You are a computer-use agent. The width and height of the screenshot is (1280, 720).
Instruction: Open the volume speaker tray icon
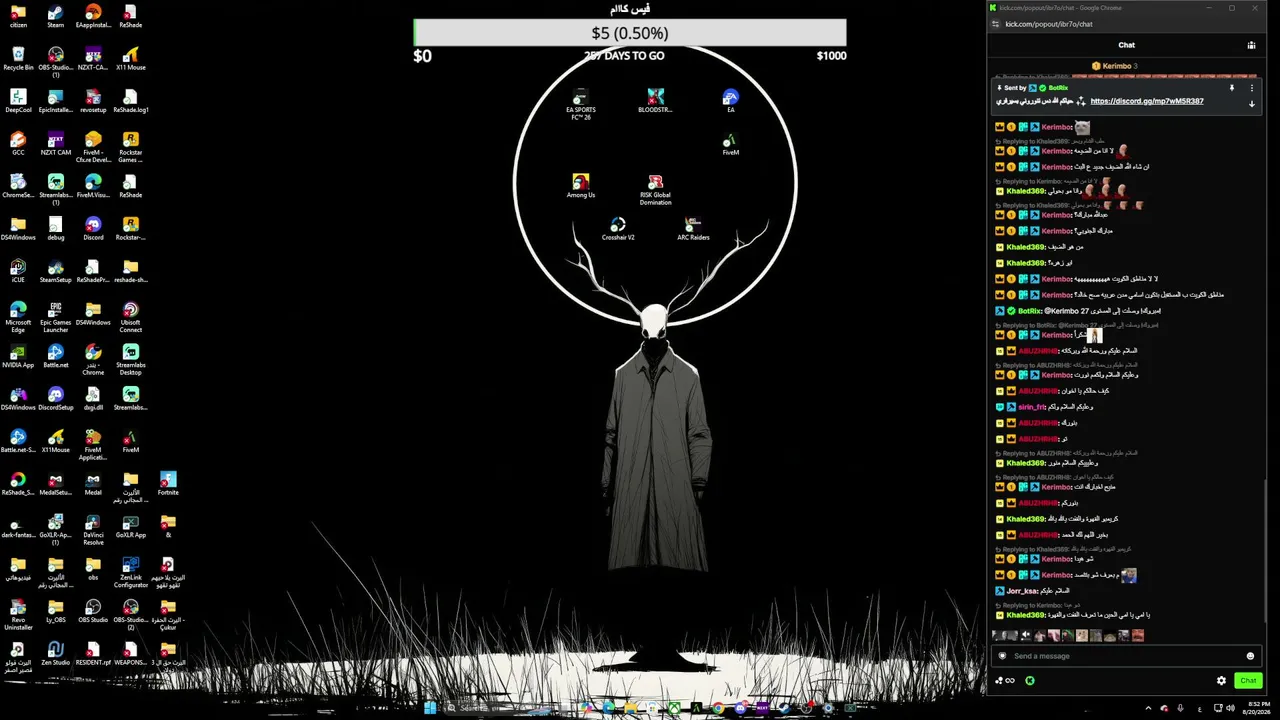point(1232,708)
